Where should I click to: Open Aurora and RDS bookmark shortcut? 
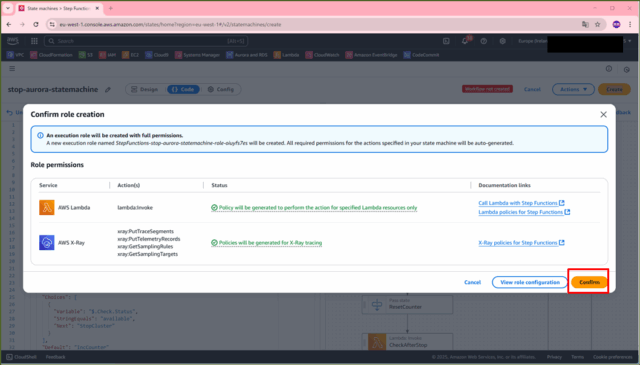coord(247,55)
